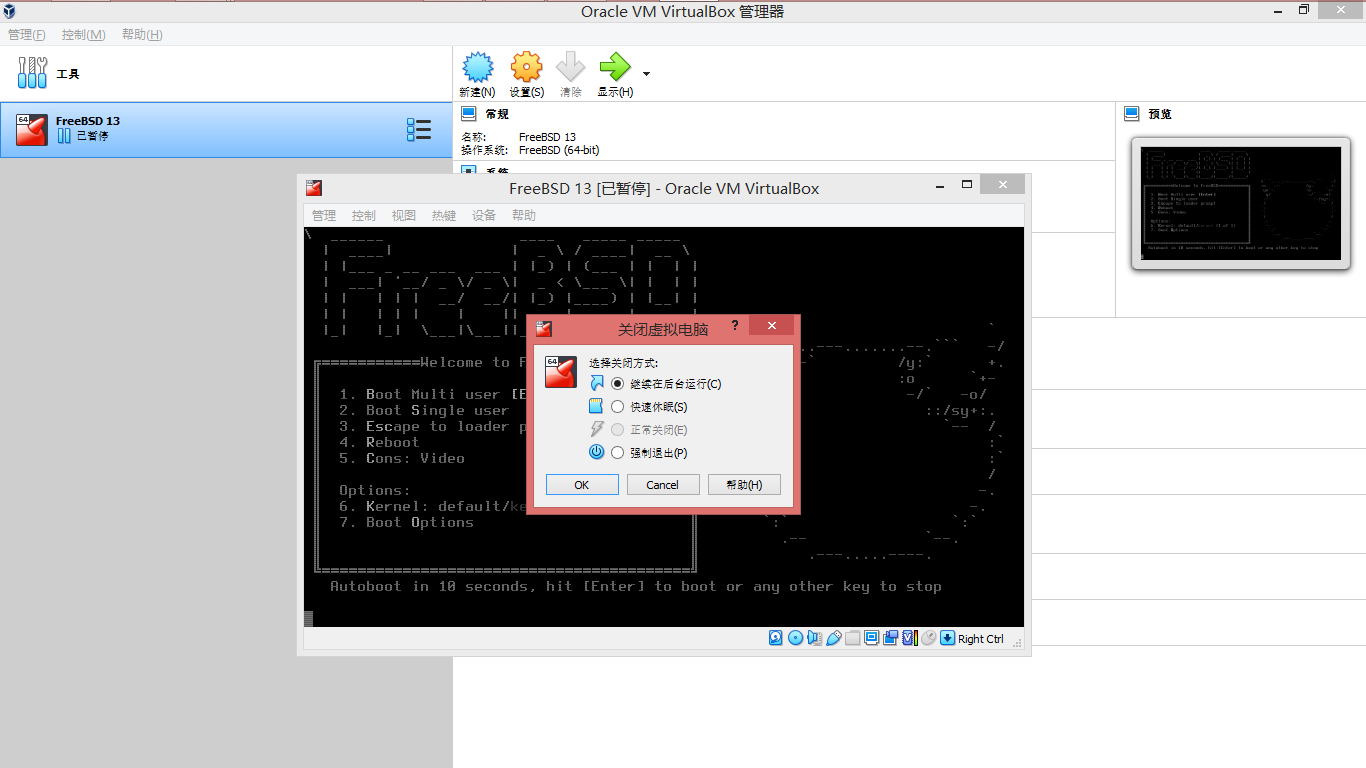Click the '已暂停' paused status text
This screenshot has width=1366, height=768.
[92, 136]
